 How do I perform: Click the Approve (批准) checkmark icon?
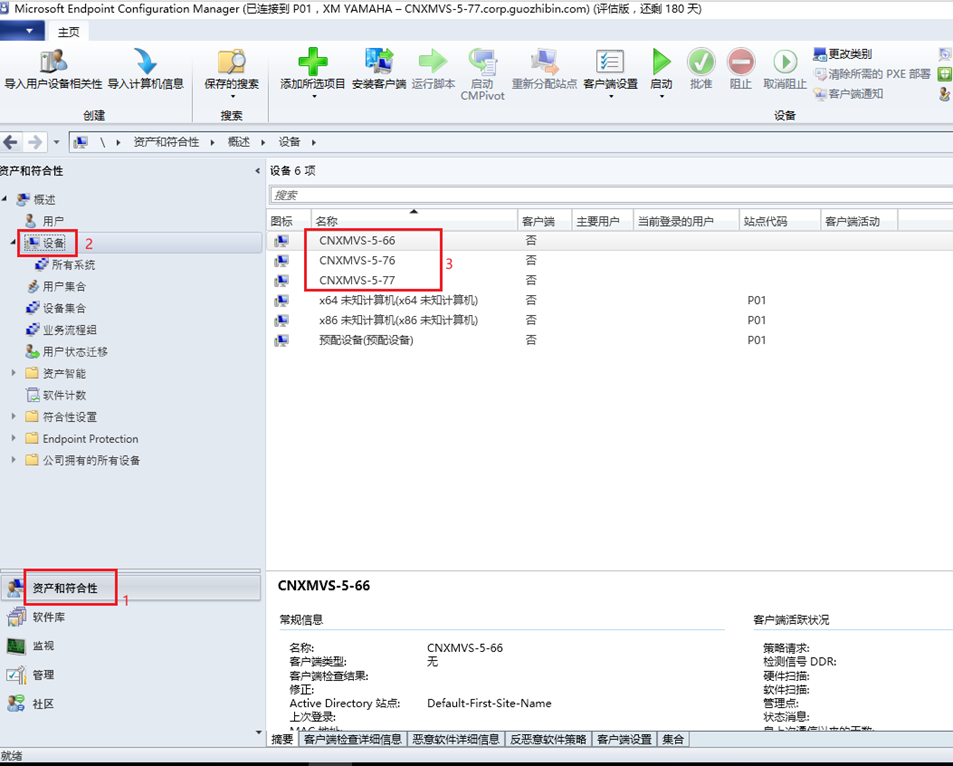[701, 61]
